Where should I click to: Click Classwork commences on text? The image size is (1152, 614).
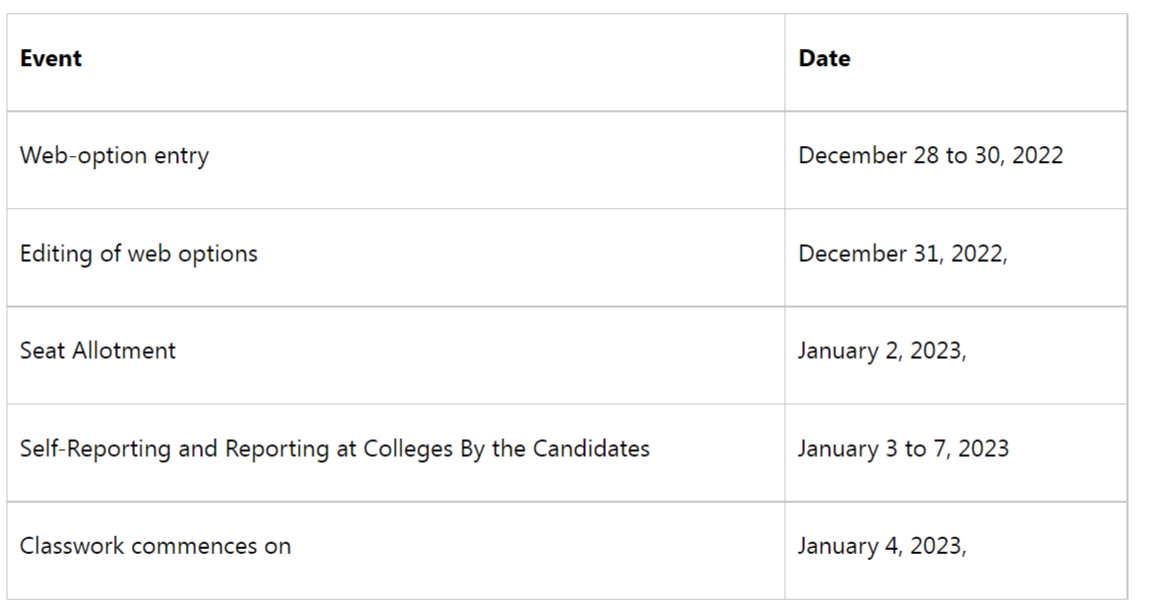point(155,546)
